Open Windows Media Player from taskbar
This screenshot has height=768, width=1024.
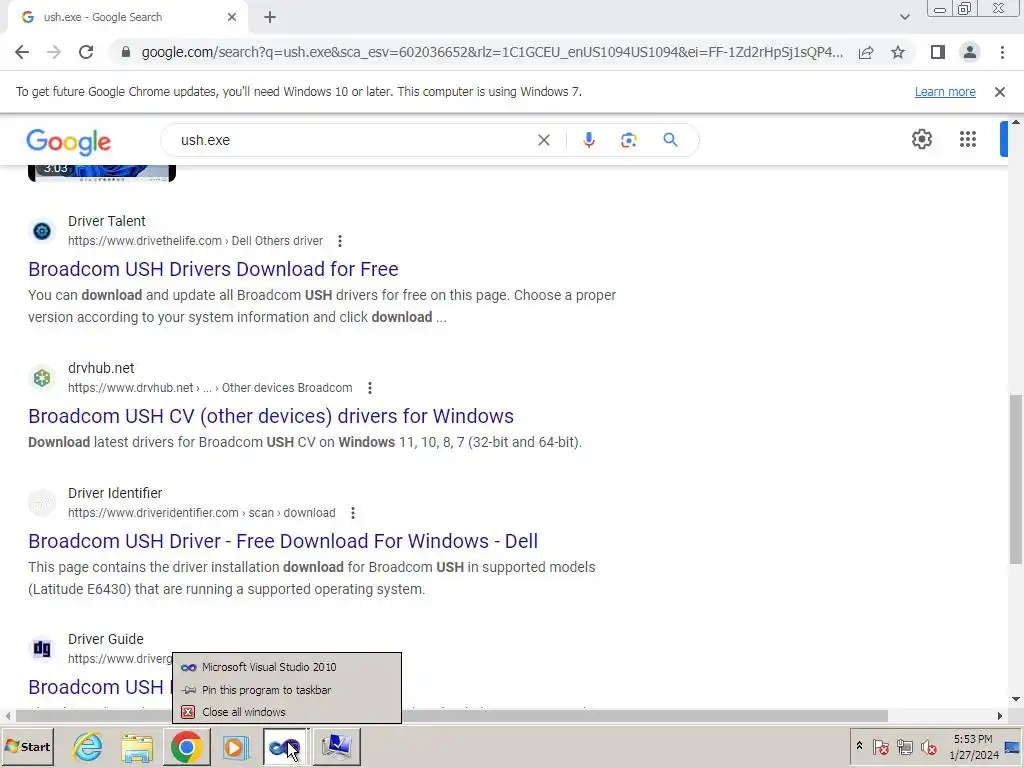(x=235, y=746)
